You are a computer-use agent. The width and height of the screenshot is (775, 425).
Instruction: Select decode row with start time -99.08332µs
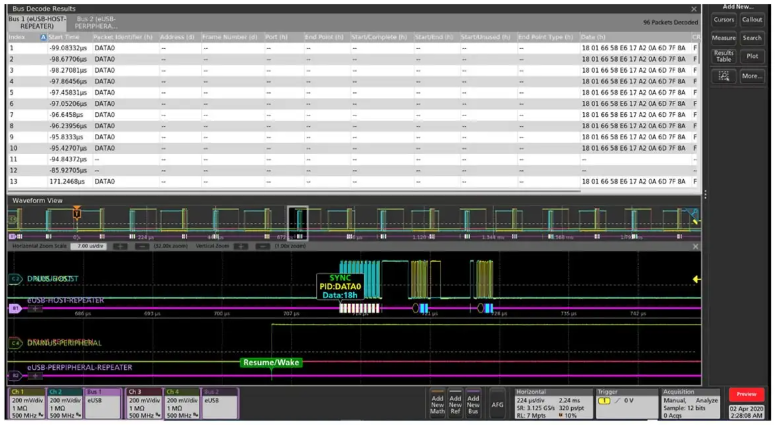pyautogui.click(x=353, y=48)
